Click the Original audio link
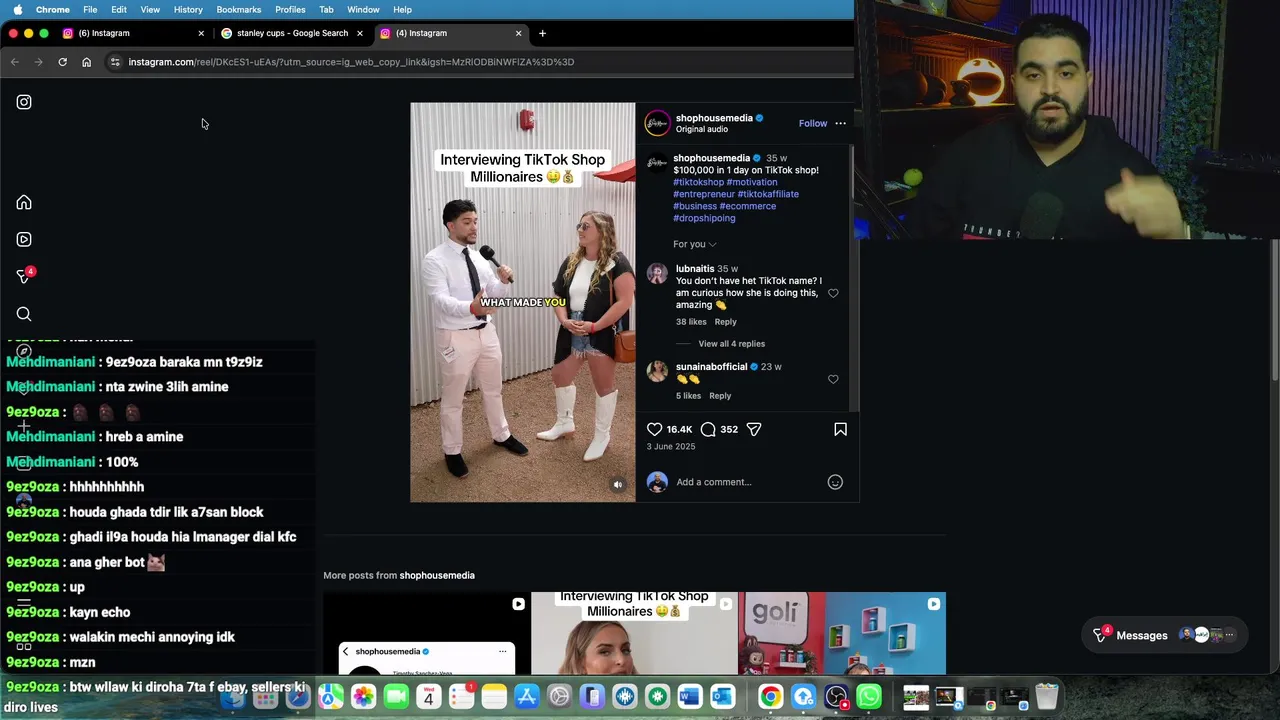Image resolution: width=1280 pixels, height=720 pixels. (x=702, y=129)
